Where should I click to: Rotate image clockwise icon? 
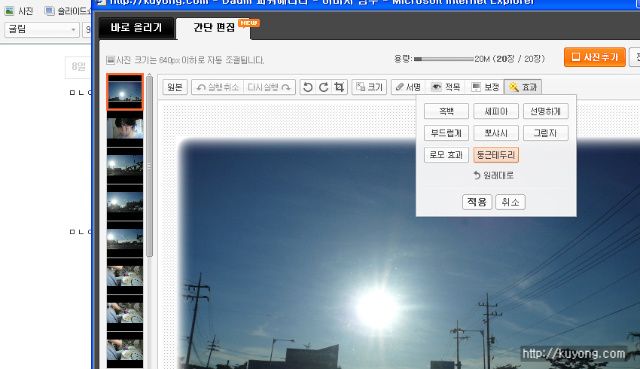click(x=324, y=87)
